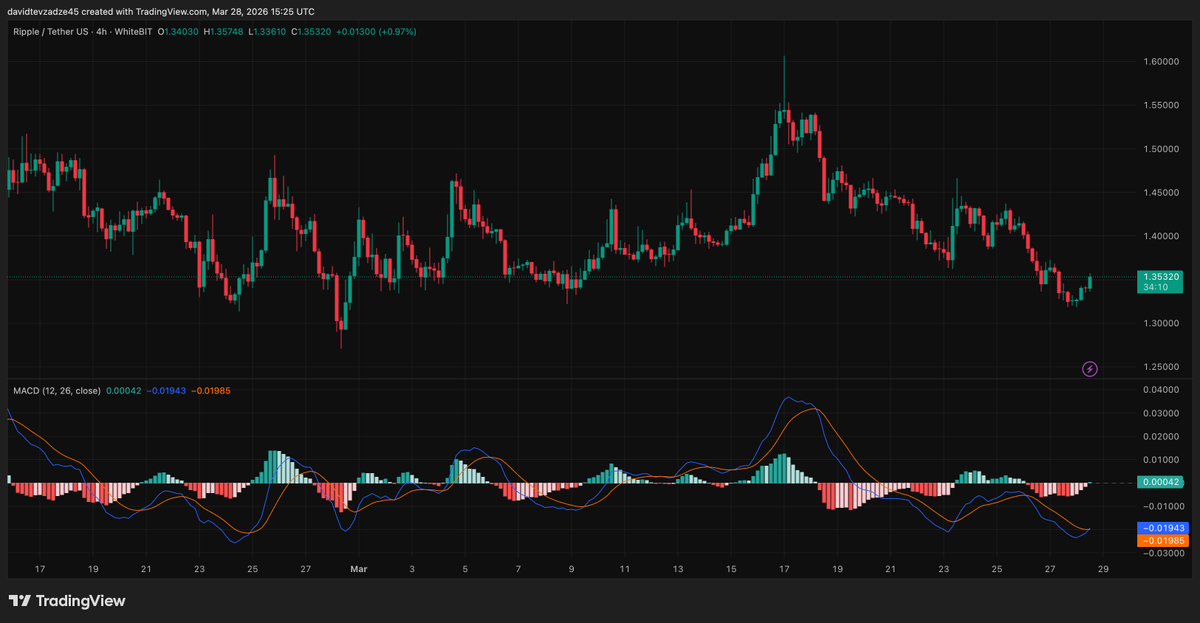This screenshot has width=1200, height=623.
Task: Click date 3 on the time axis
Action: pyautogui.click(x=412, y=569)
